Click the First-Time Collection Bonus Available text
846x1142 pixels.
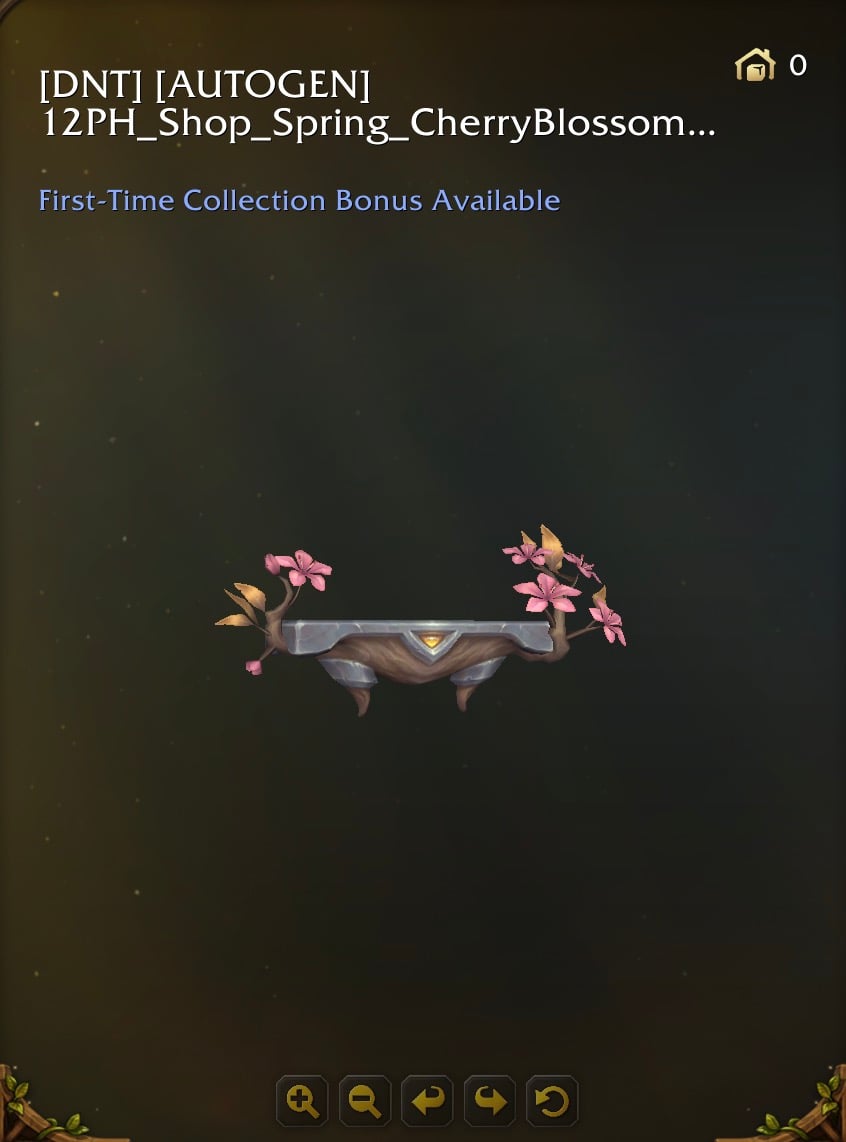click(299, 200)
